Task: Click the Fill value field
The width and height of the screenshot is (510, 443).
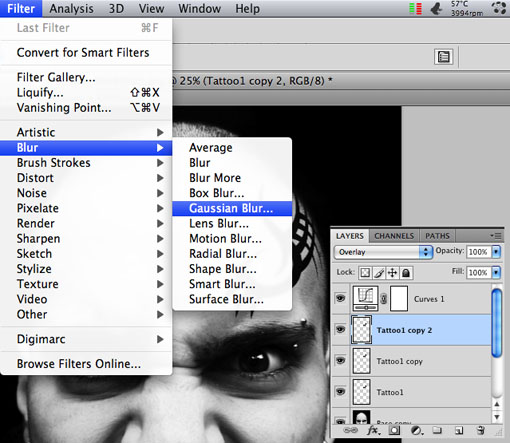Action: pos(479,273)
